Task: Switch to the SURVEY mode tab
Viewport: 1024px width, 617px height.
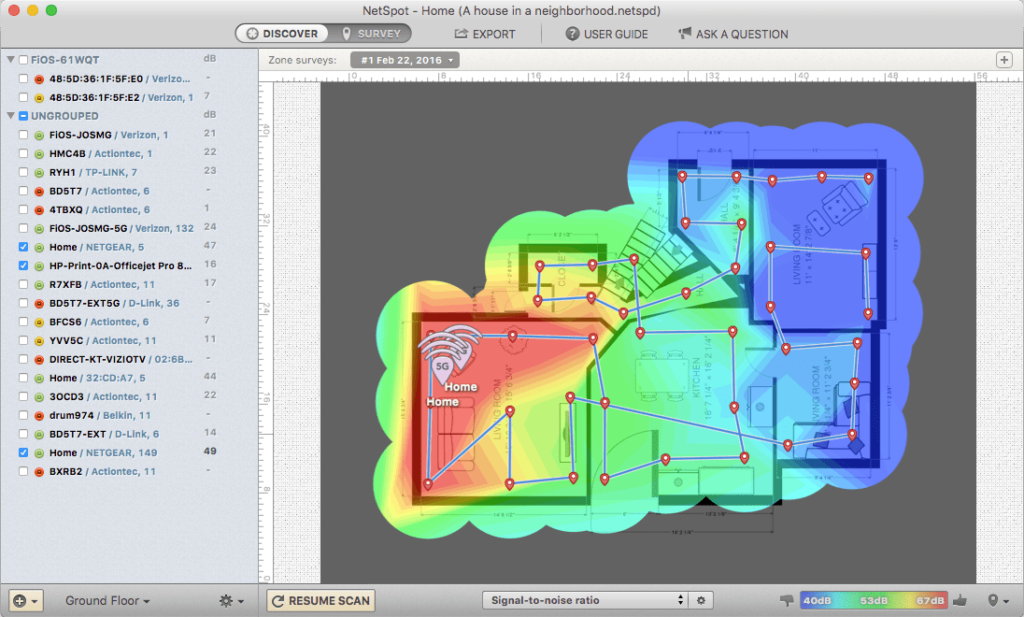Action: (x=371, y=34)
